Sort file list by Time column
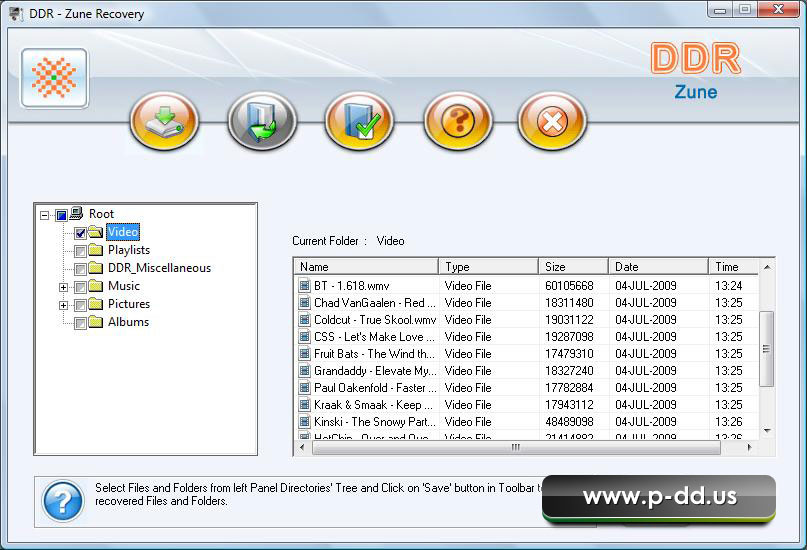 click(733, 267)
